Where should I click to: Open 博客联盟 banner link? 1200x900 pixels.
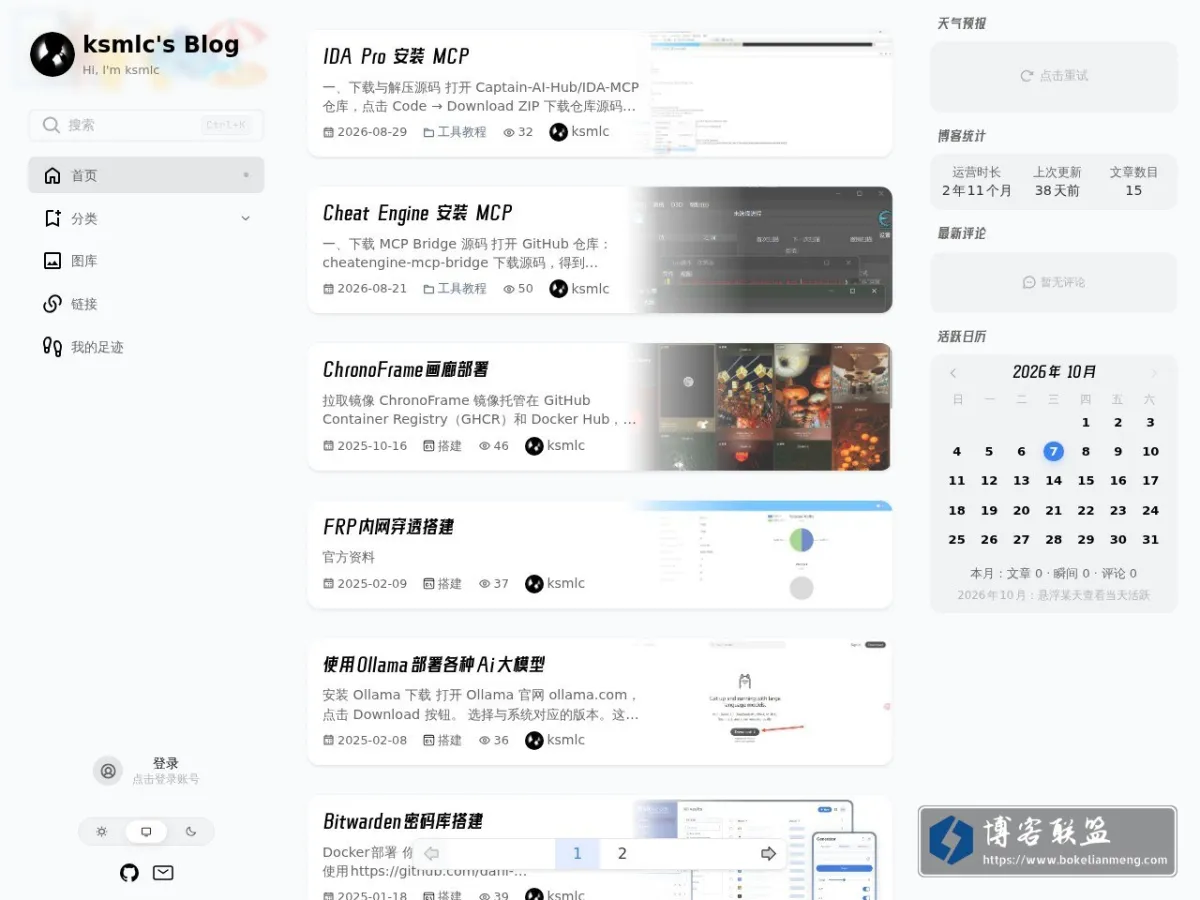[1047, 842]
